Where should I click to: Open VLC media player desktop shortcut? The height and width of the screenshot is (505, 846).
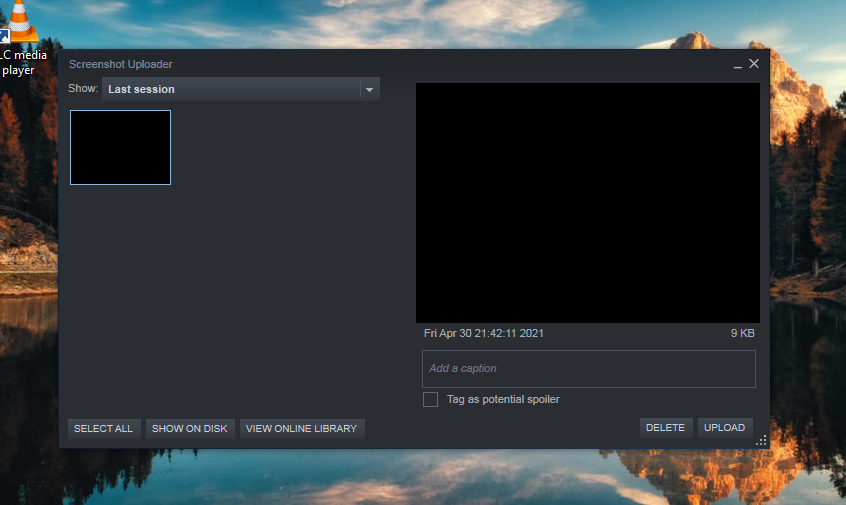[21, 38]
